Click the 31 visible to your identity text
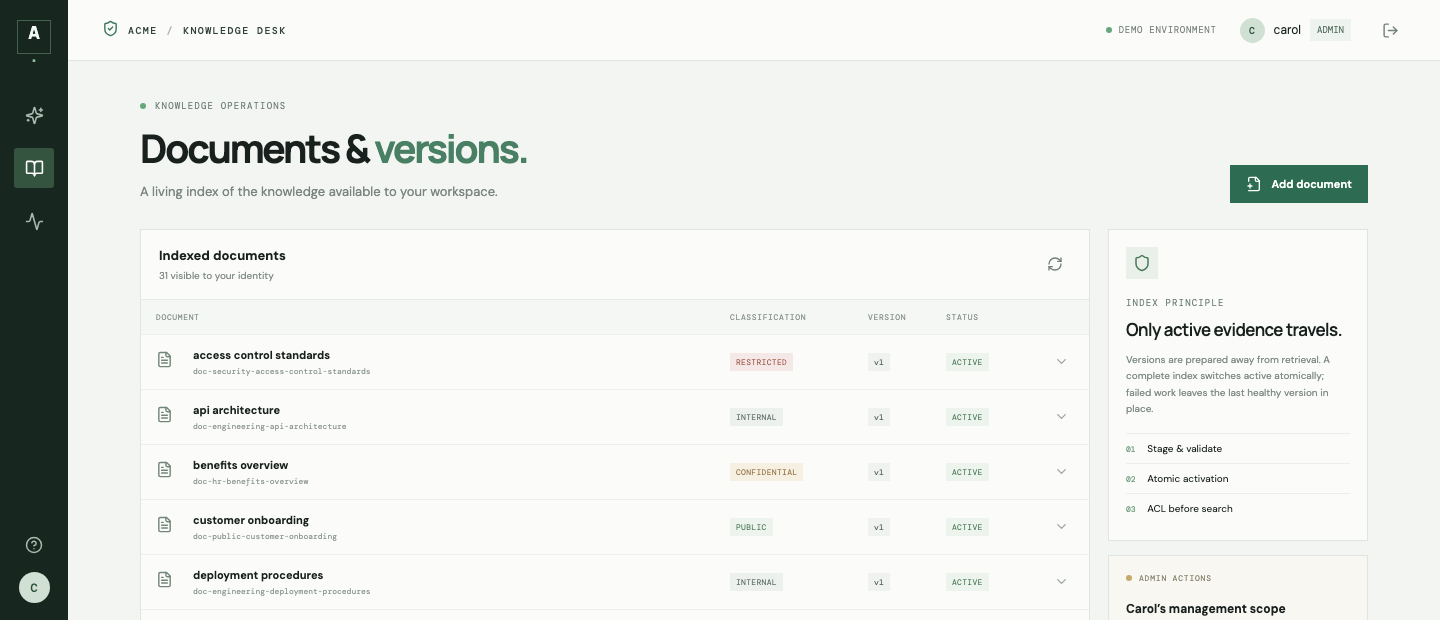Viewport: 1440px width, 620px height. coord(216,276)
